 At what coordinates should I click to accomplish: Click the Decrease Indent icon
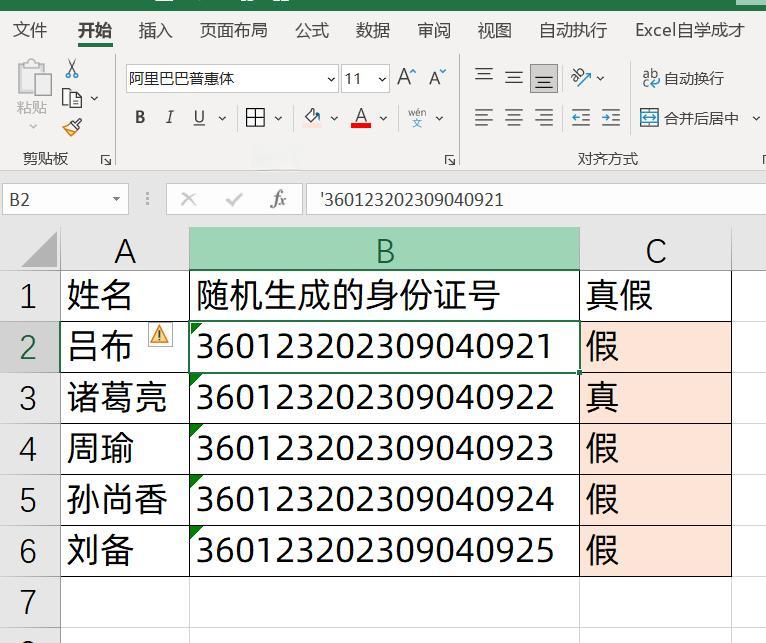(x=580, y=118)
